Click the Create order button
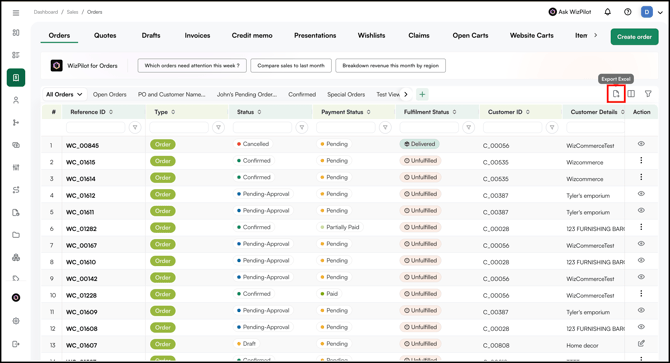The height and width of the screenshot is (363, 670). pos(634,37)
